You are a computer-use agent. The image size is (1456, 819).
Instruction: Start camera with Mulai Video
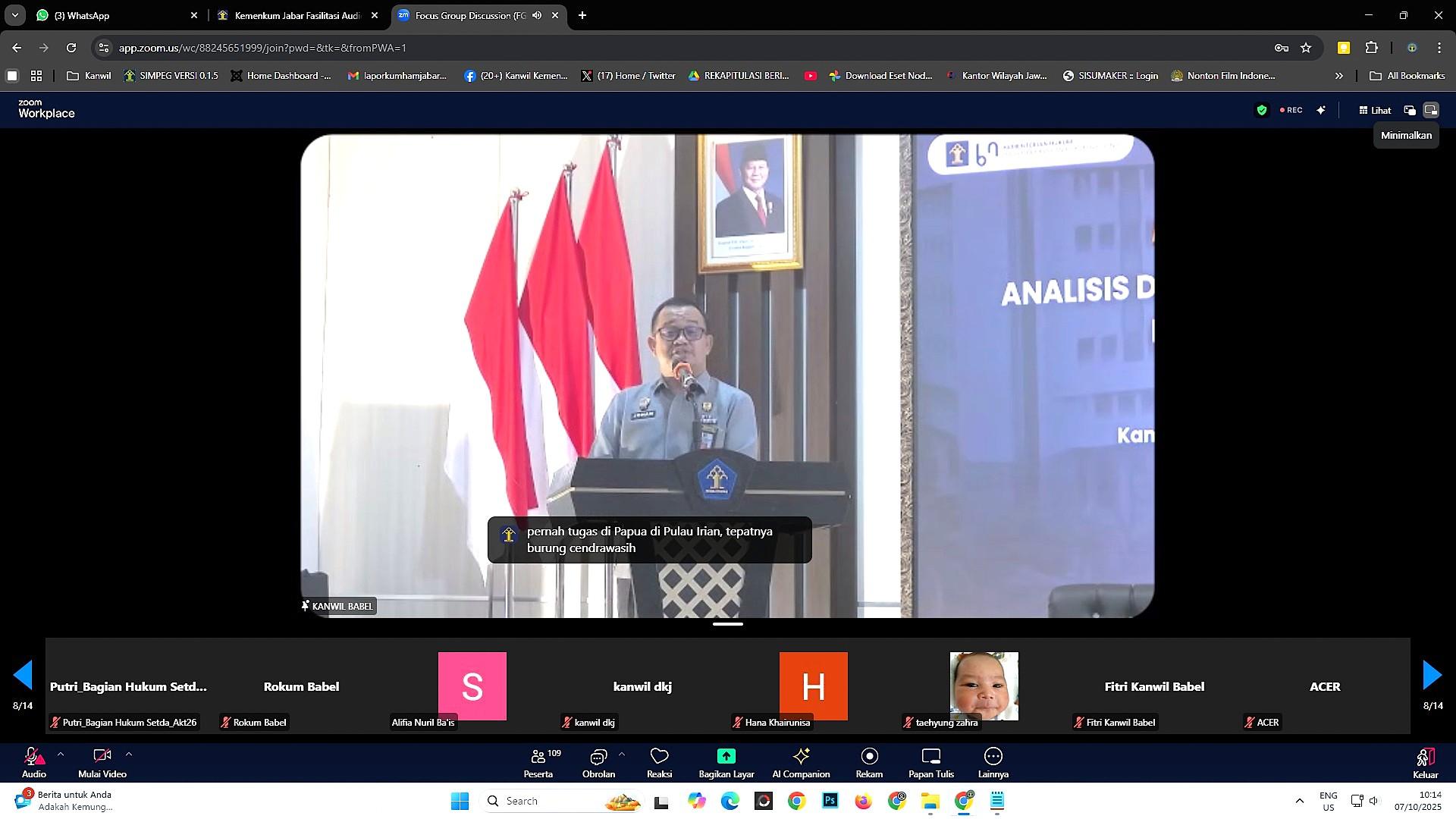[x=102, y=761]
